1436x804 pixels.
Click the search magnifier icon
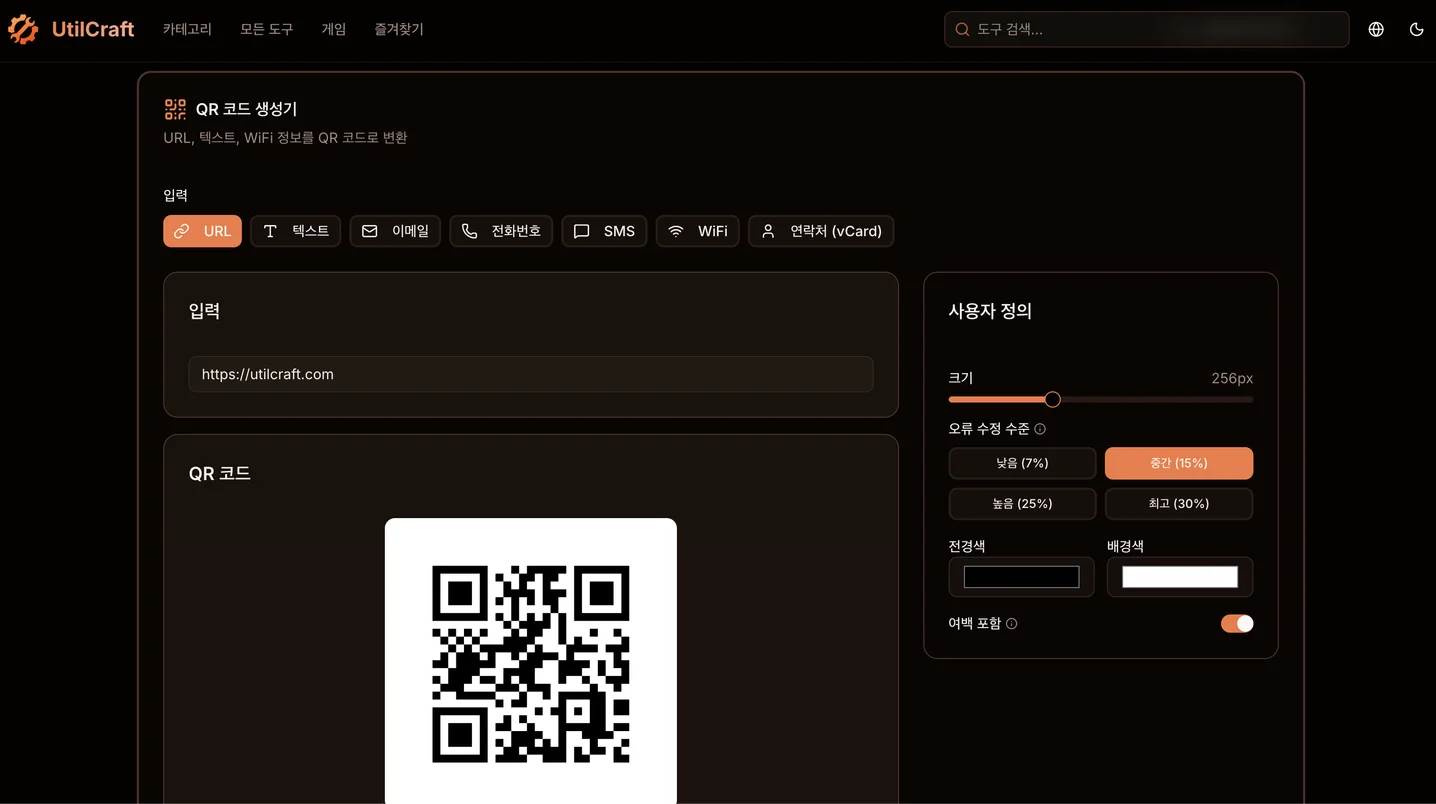tap(961, 29)
